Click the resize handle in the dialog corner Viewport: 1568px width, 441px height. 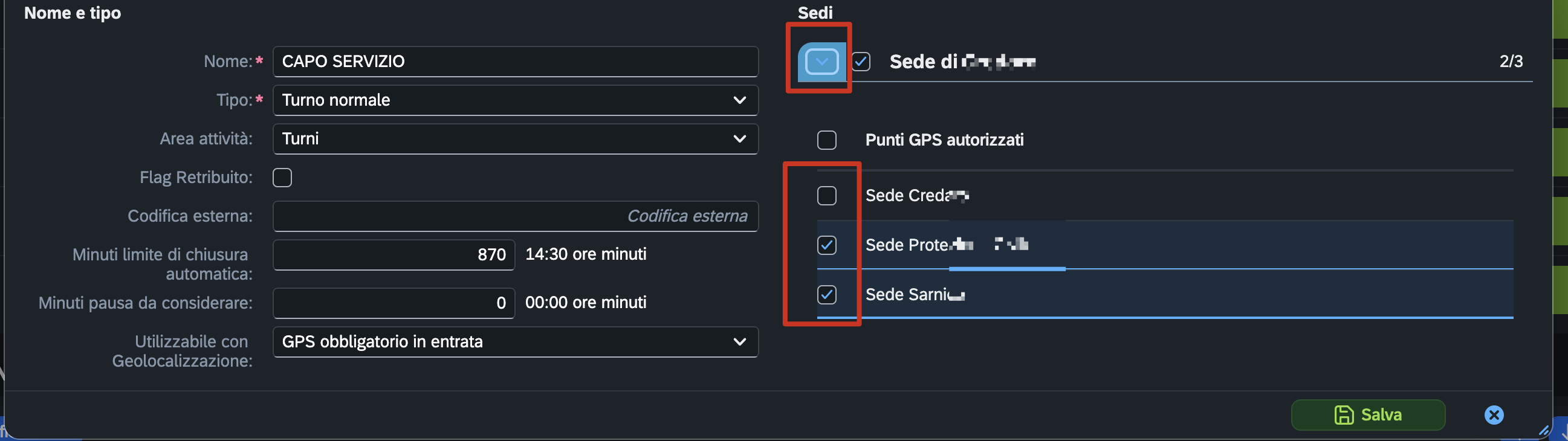1544,431
